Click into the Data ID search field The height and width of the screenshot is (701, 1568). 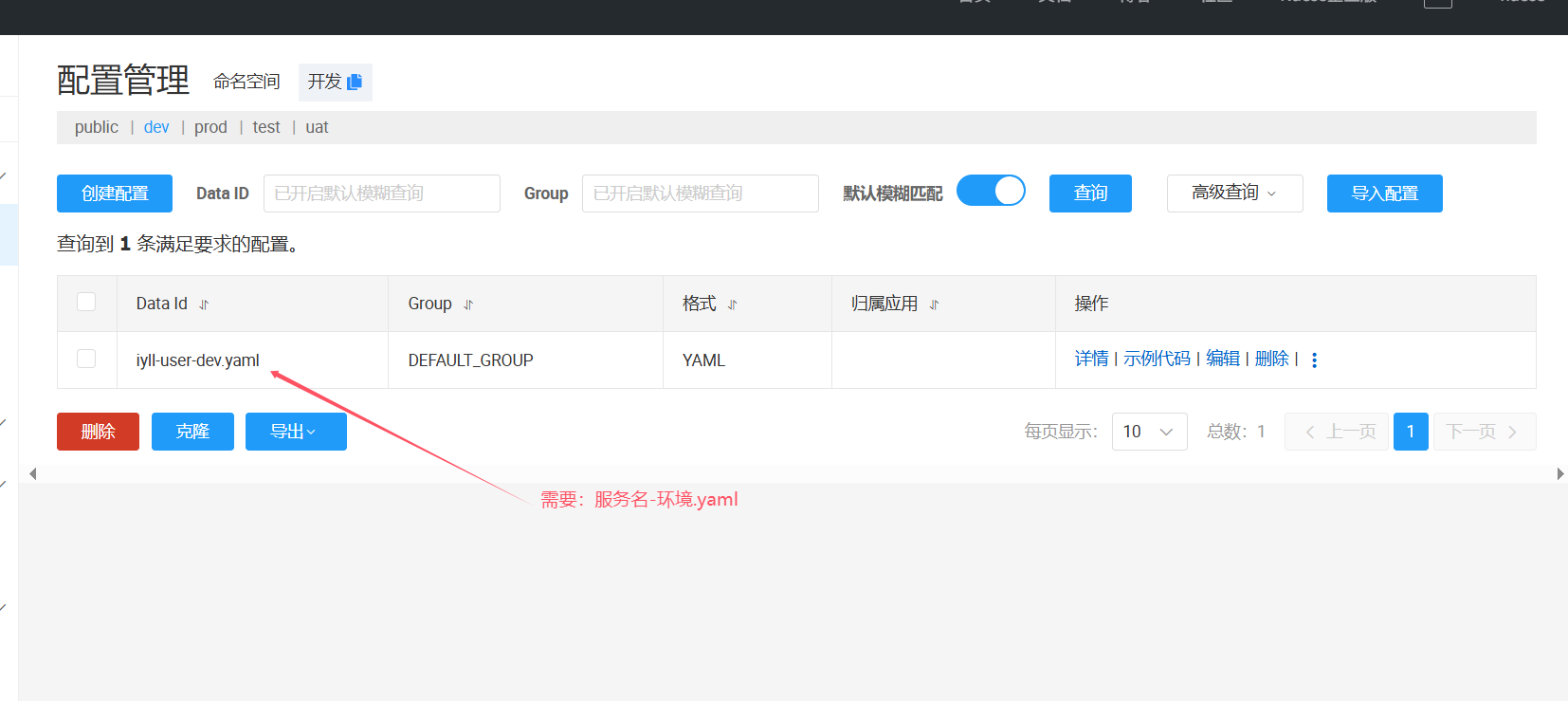[381, 194]
